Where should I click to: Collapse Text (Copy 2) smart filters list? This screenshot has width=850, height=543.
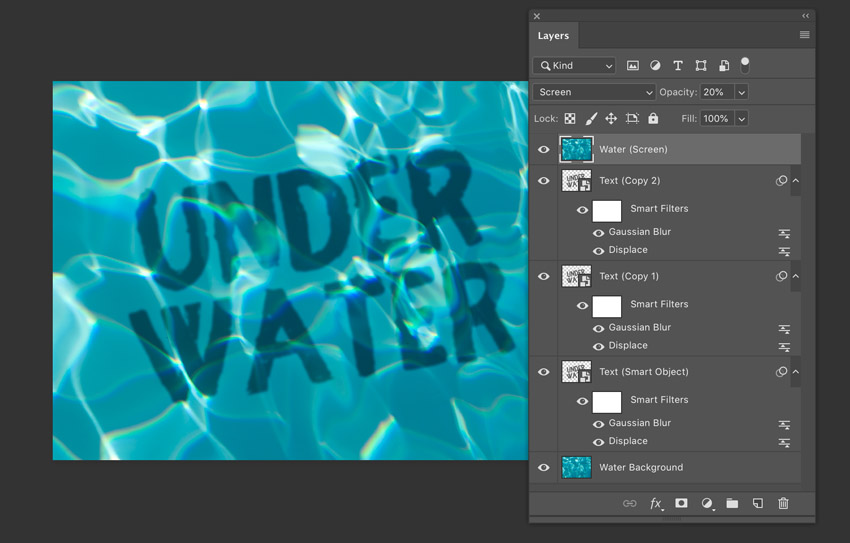(796, 180)
